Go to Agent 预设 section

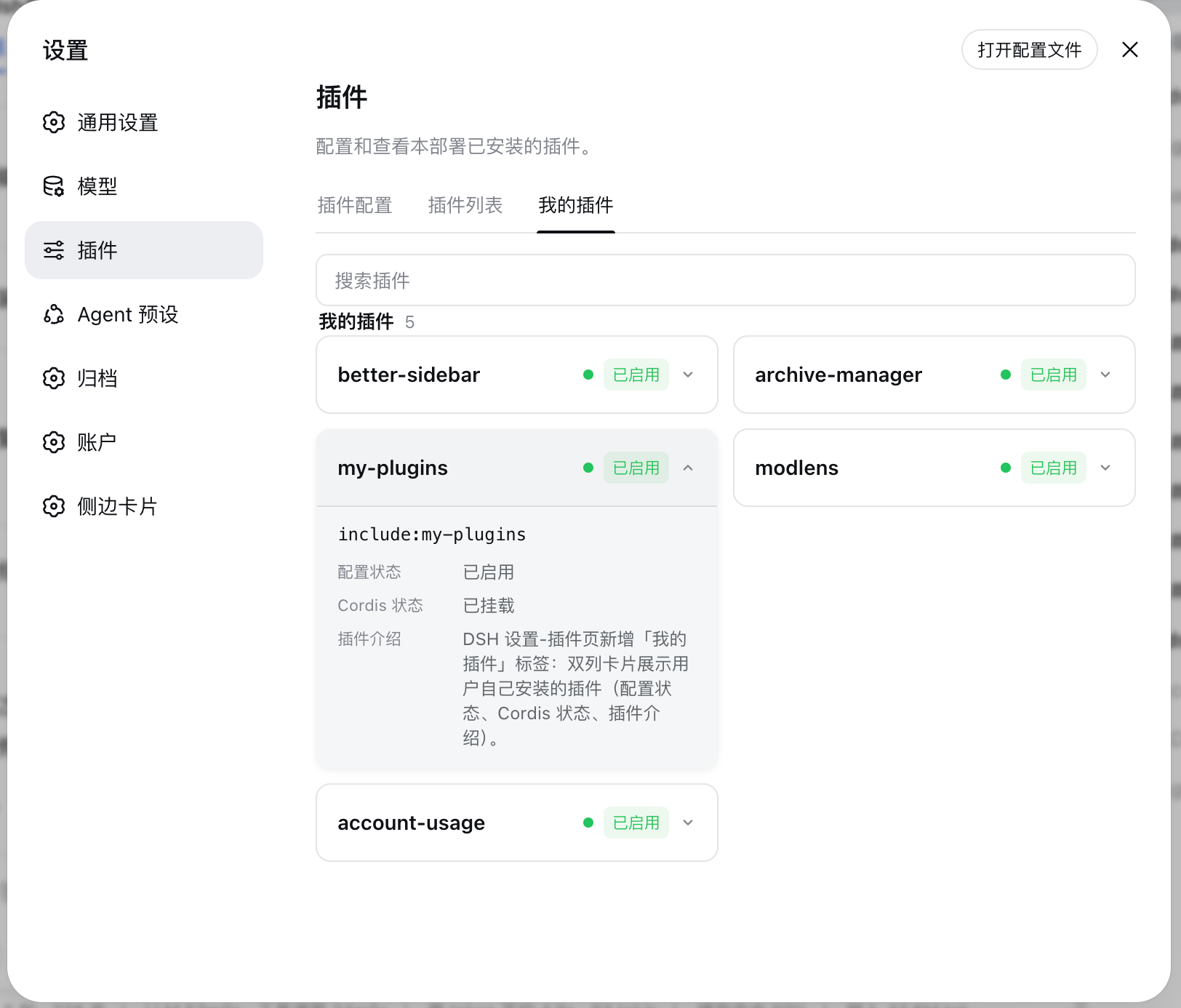[x=144, y=314]
